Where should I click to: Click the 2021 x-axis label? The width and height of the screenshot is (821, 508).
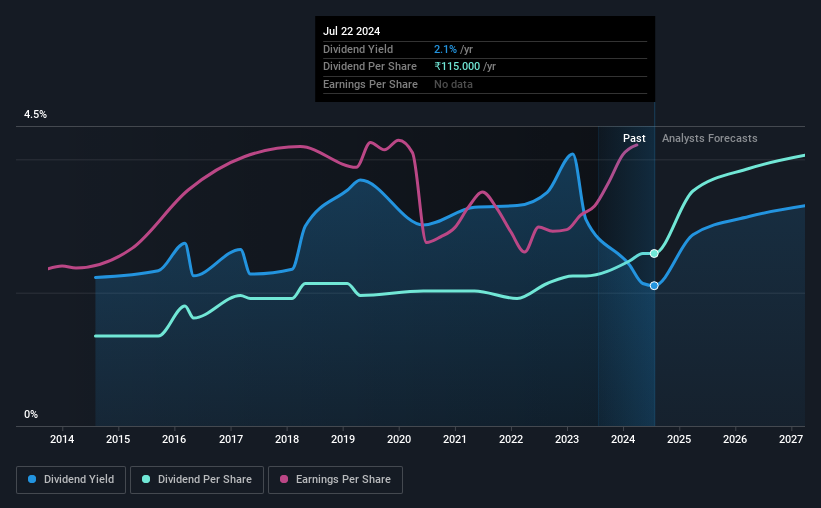click(x=454, y=439)
